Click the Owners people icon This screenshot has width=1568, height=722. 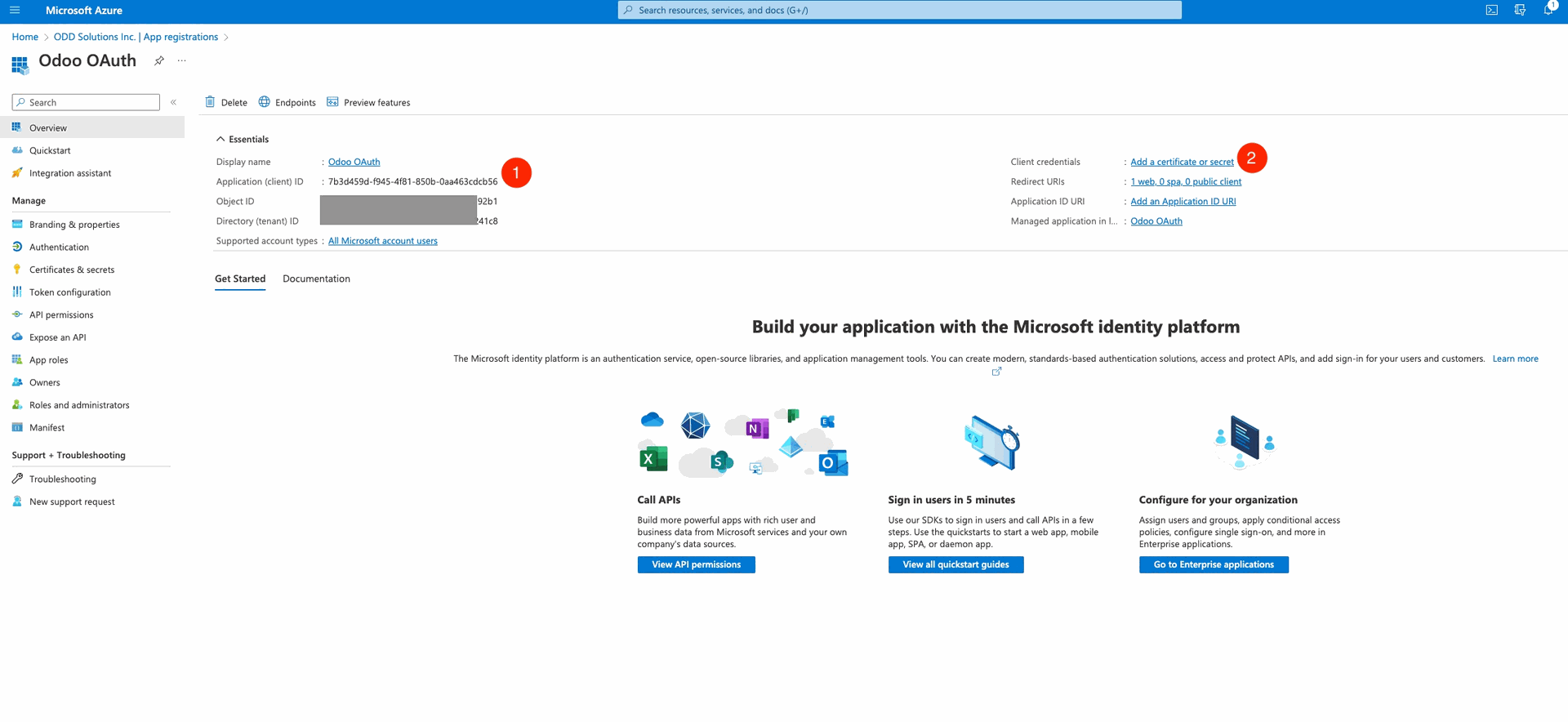(x=17, y=382)
